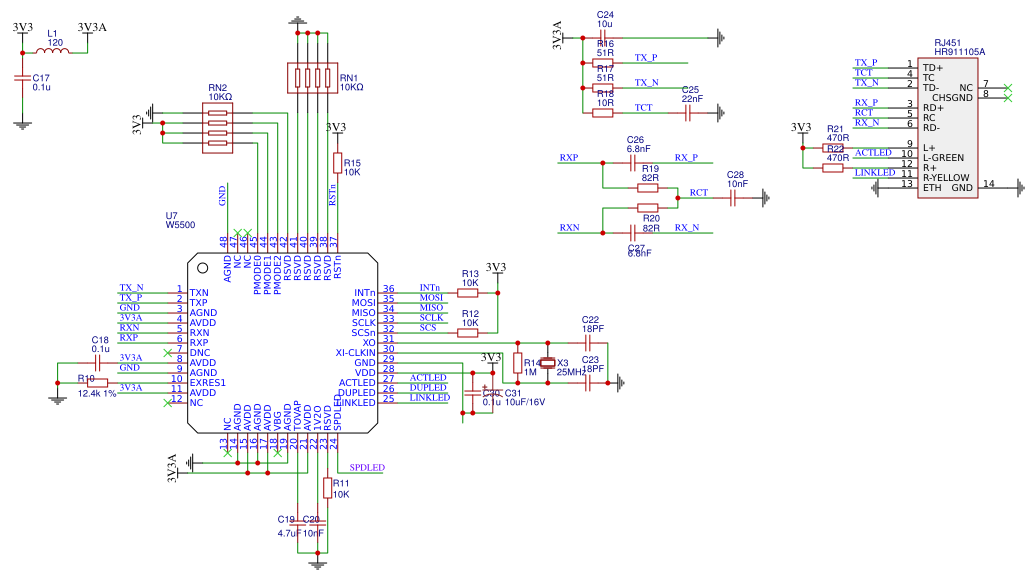Viewport: 1034px width, 579px height.
Task: Click the W5500 part name label
Action: point(180,225)
